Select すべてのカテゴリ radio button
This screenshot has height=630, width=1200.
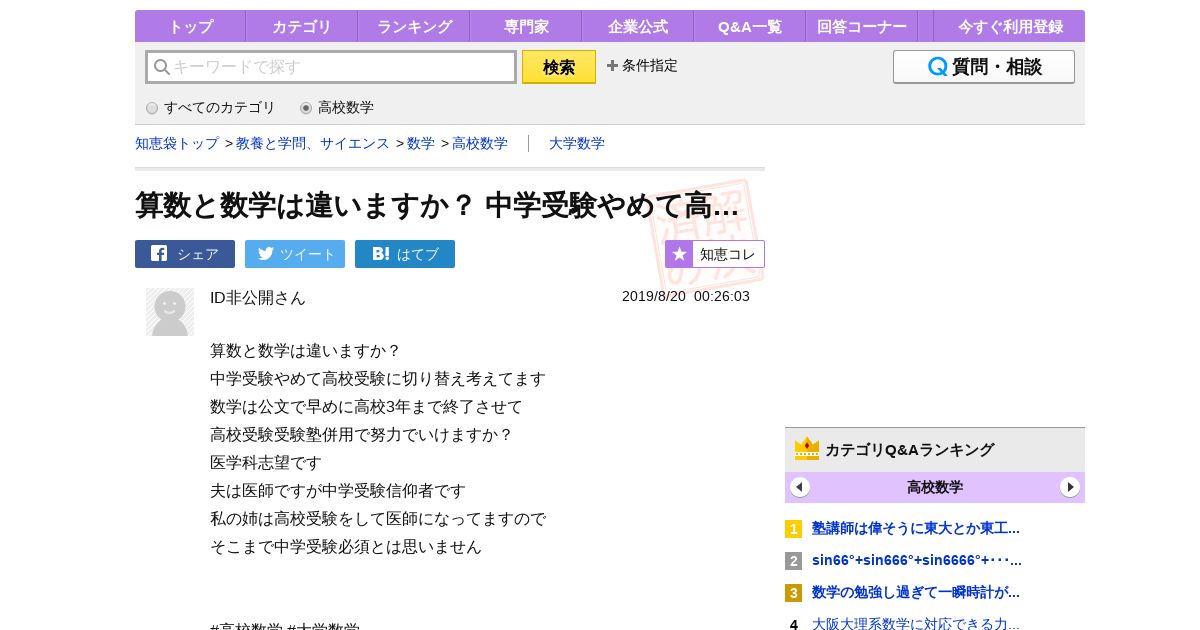pyautogui.click(x=152, y=108)
